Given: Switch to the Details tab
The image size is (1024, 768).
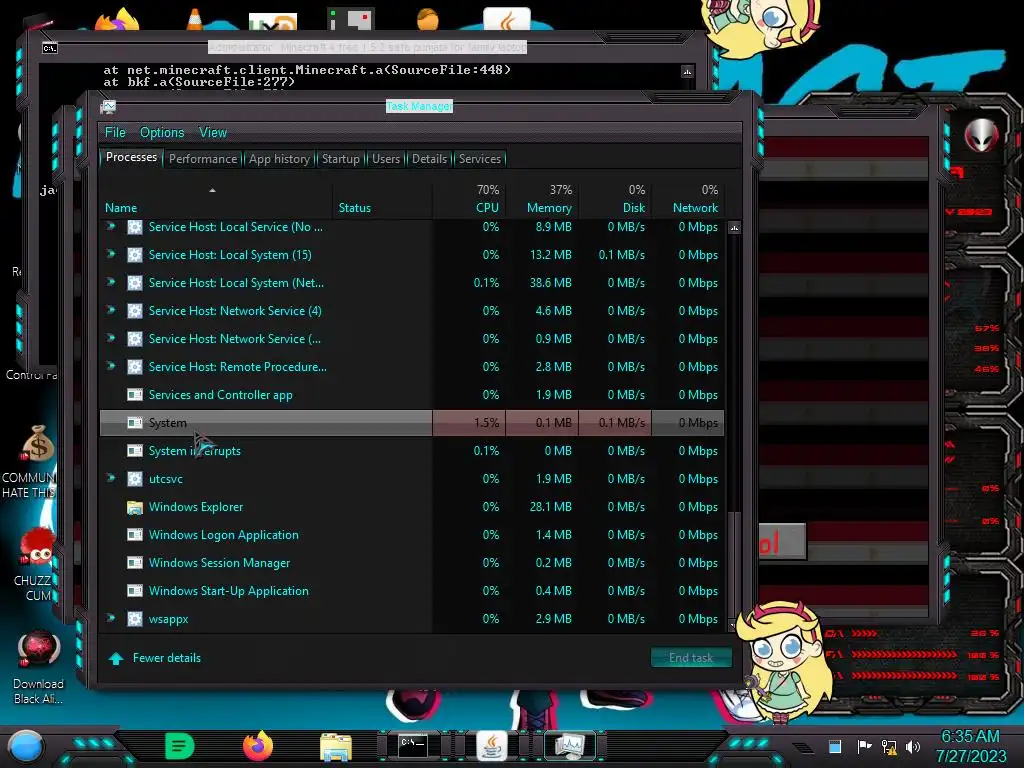Looking at the screenshot, I should tap(430, 159).
